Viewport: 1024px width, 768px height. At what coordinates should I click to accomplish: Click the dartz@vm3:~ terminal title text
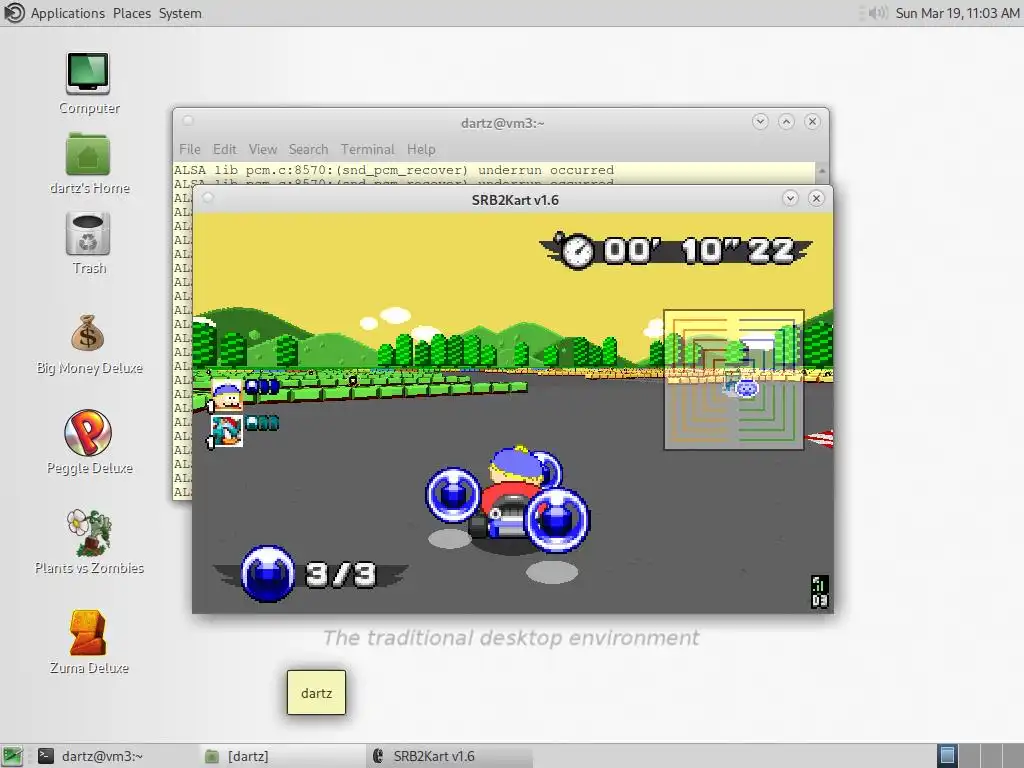tap(502, 123)
